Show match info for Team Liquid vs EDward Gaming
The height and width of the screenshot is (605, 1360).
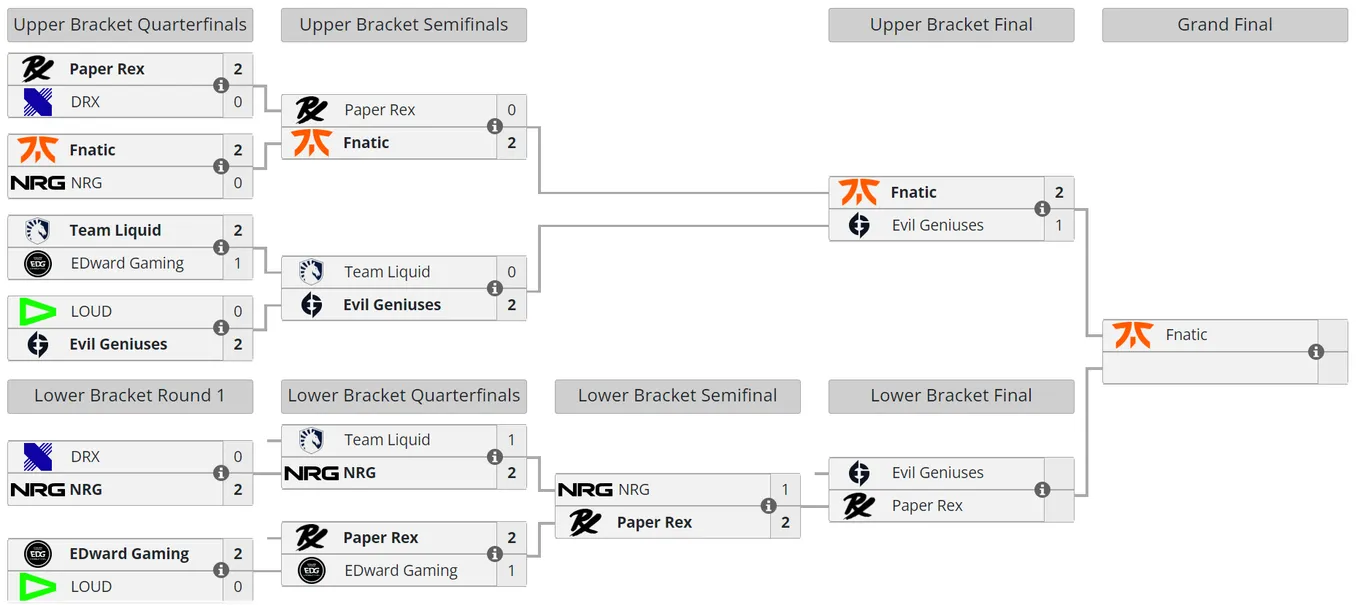coord(221,247)
